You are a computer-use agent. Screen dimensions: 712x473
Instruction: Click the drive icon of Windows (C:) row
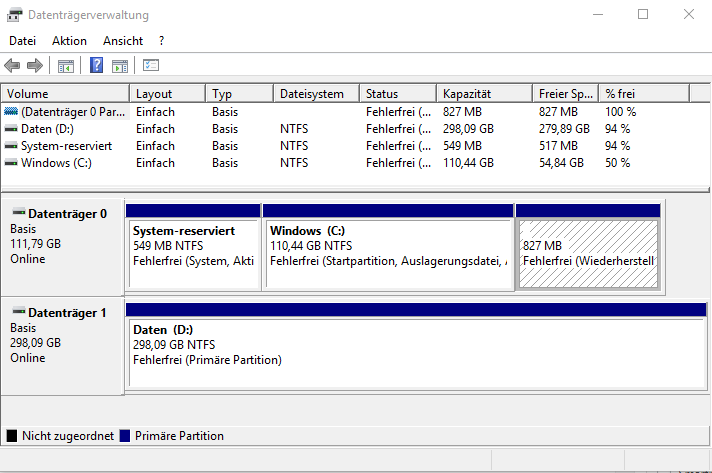point(11,163)
